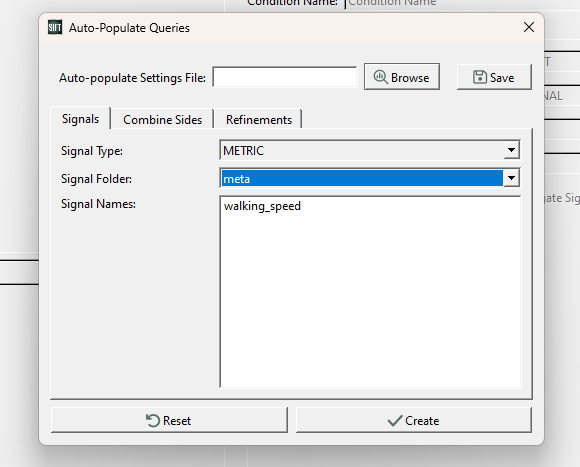Click the SIFT logo in the title bar
This screenshot has width=580, height=467.
point(55,27)
